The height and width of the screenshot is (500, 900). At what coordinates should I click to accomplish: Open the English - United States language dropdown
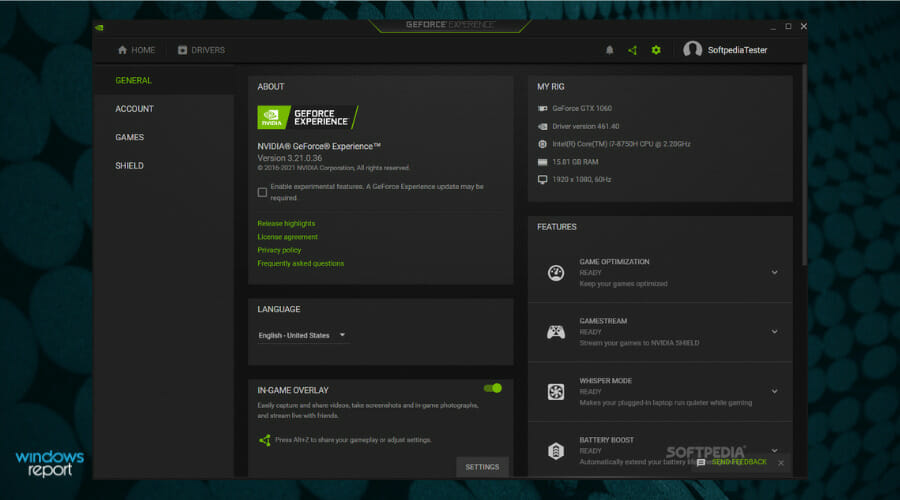302,335
